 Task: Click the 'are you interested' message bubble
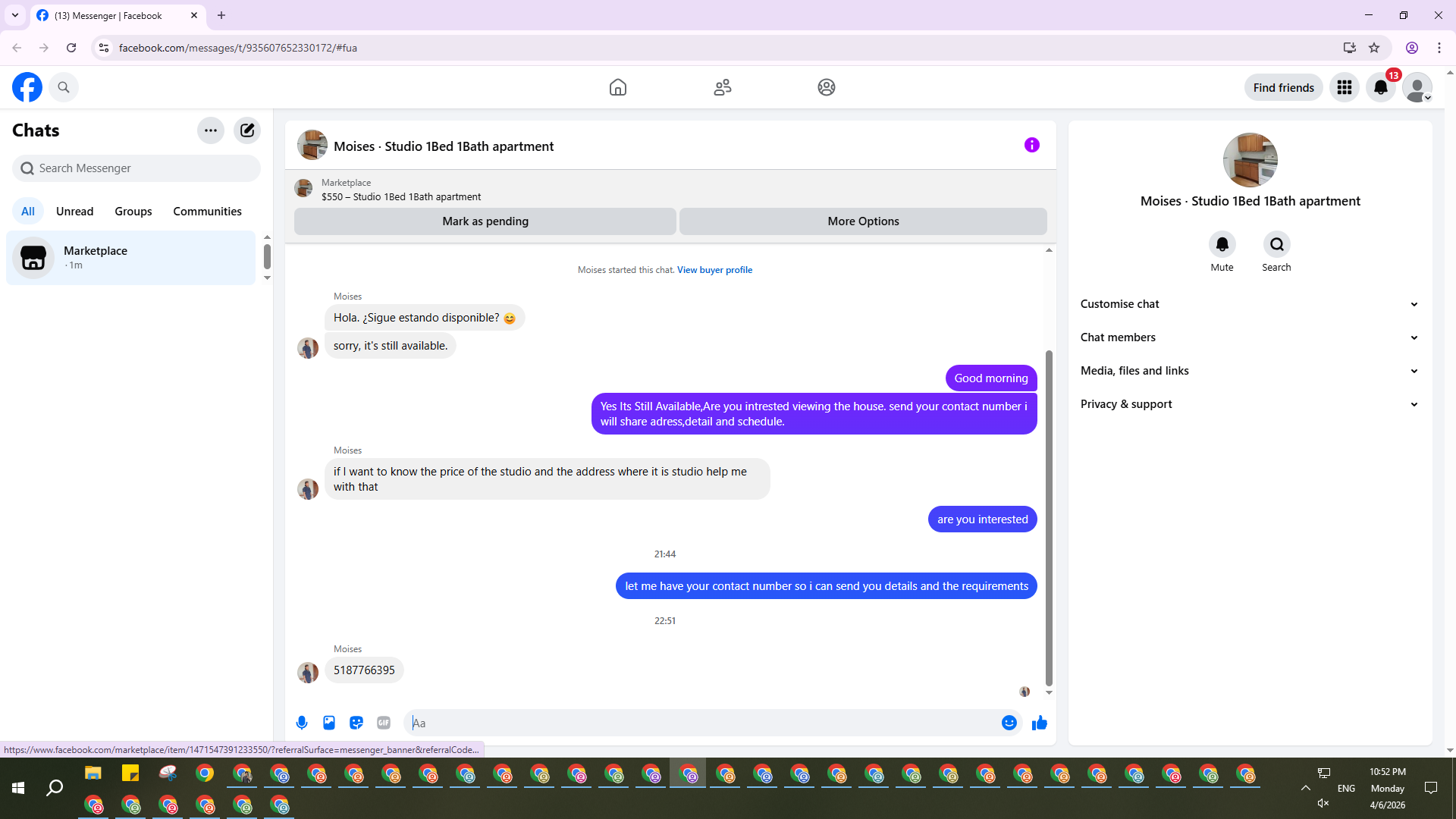pos(983,519)
